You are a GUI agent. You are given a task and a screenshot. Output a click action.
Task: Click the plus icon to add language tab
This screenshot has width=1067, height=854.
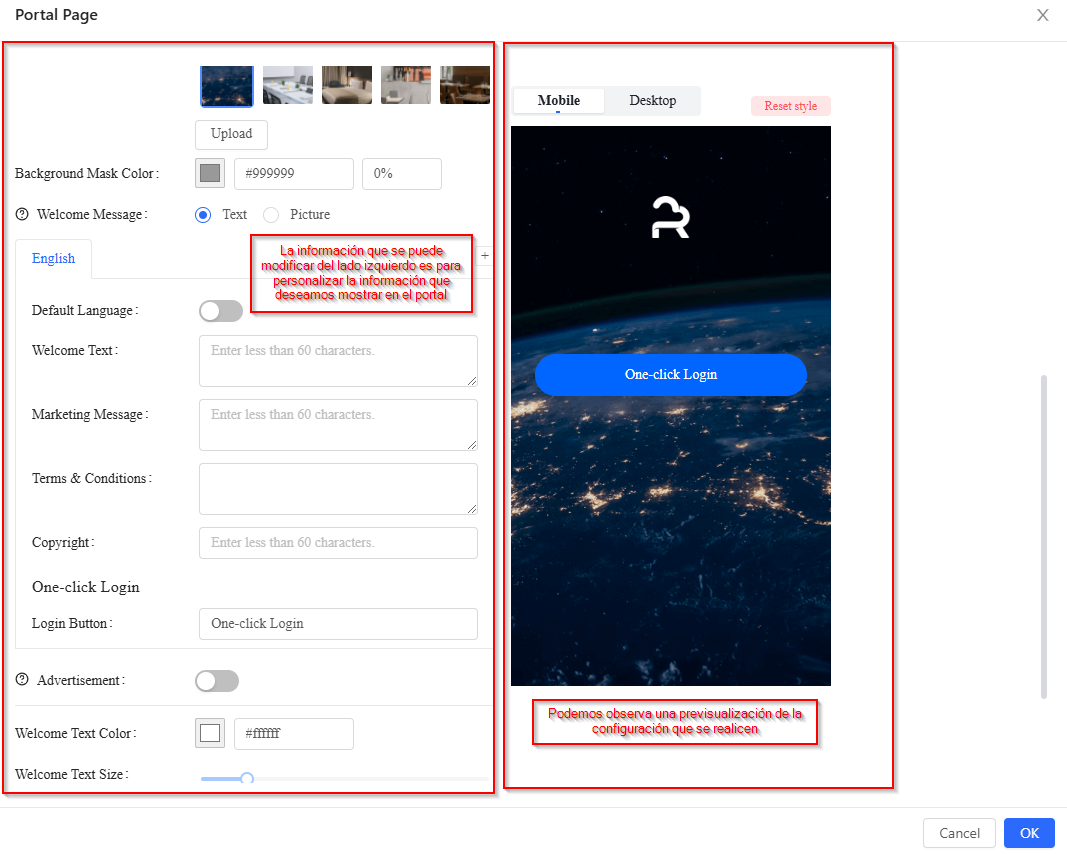point(485,256)
